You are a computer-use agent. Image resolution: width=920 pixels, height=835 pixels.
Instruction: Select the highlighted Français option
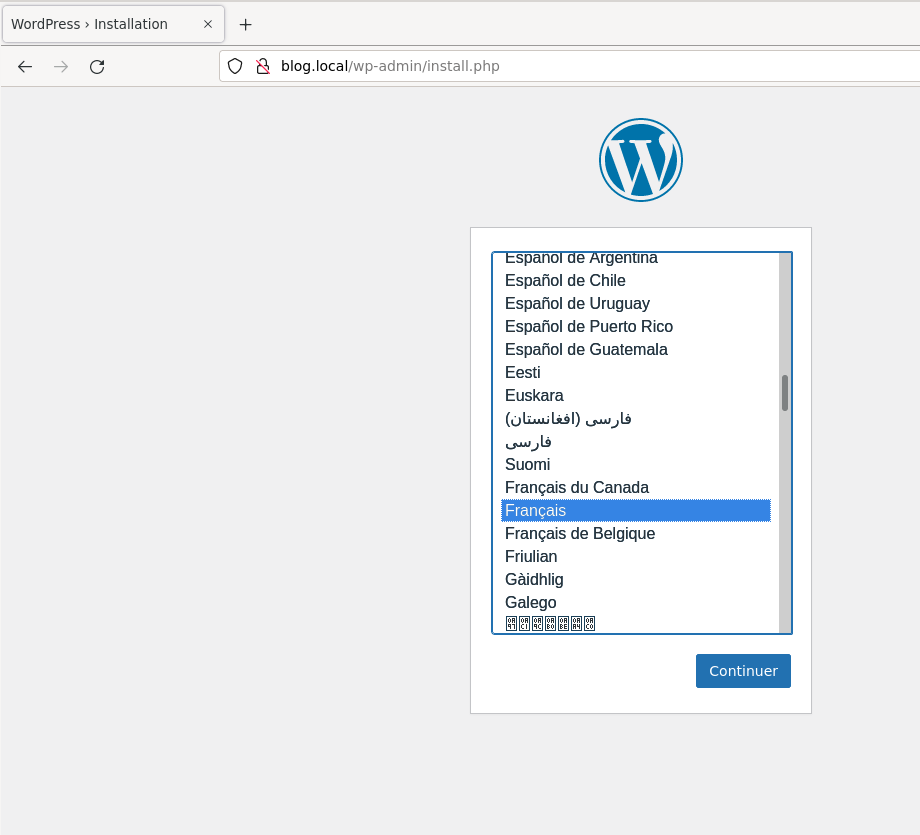pos(536,511)
